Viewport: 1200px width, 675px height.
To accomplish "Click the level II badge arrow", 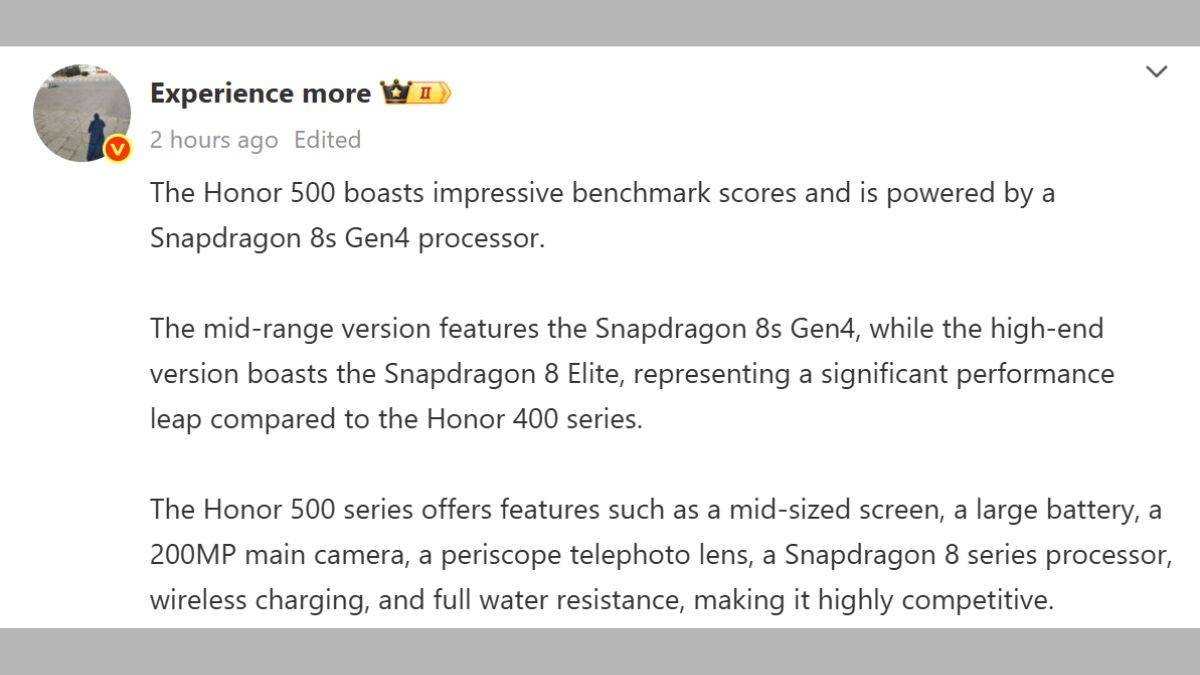I will coord(431,93).
